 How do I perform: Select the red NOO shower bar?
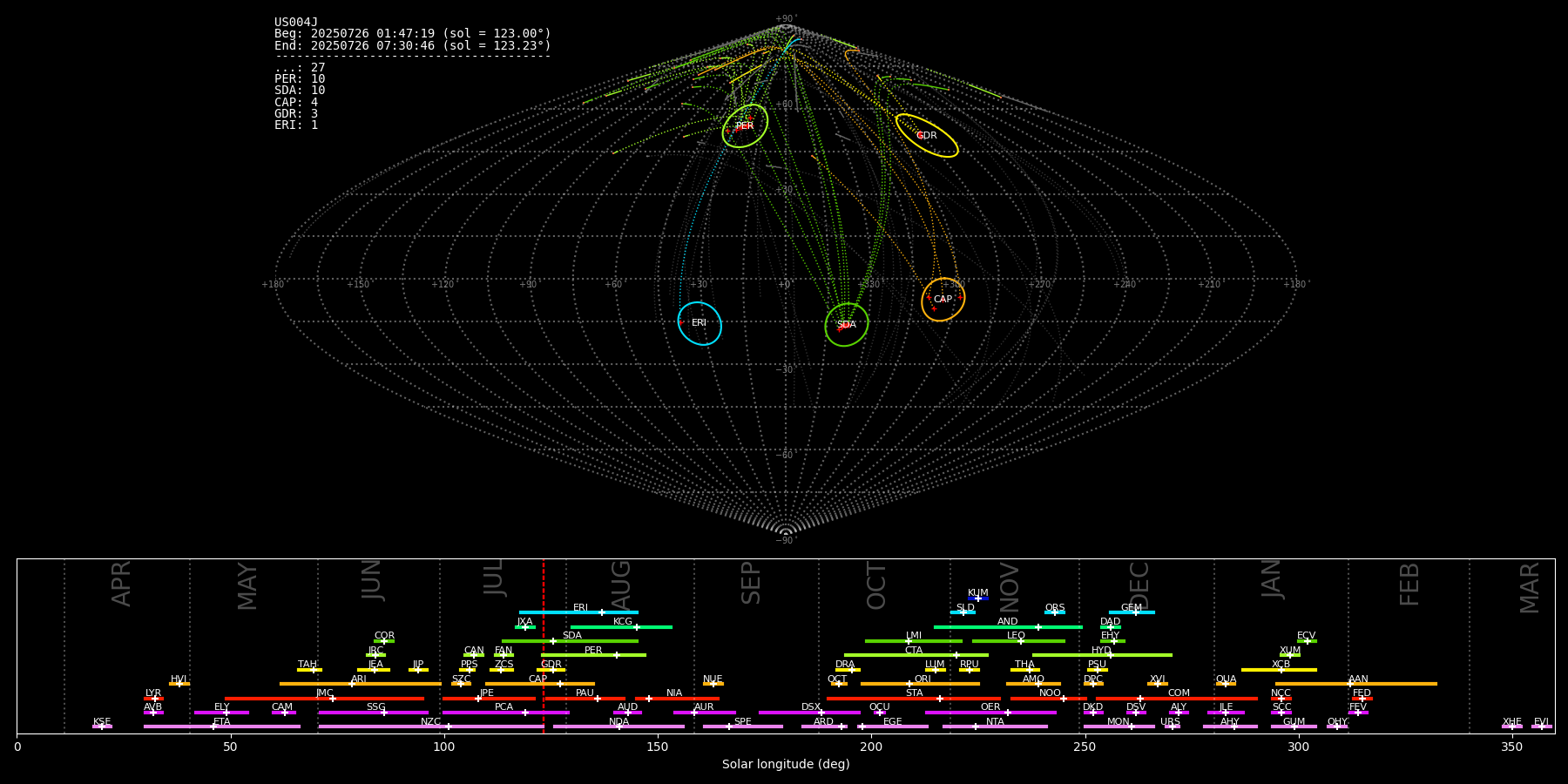(x=1049, y=698)
